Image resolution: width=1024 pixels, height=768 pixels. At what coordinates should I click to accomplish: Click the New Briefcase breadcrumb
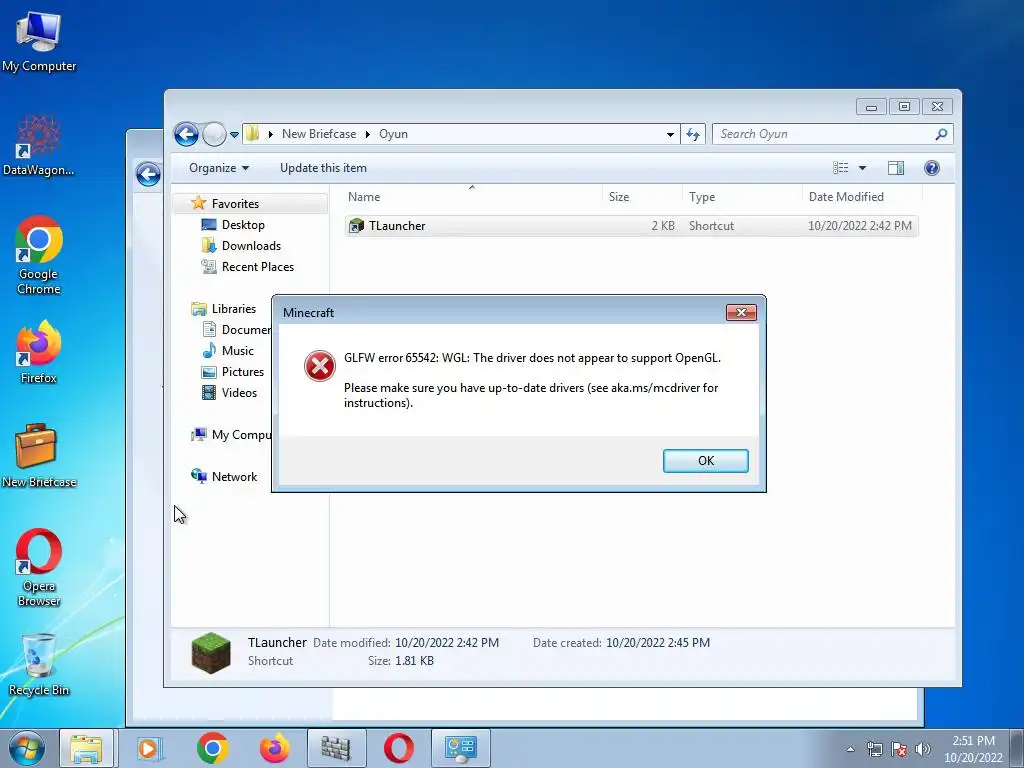point(319,134)
